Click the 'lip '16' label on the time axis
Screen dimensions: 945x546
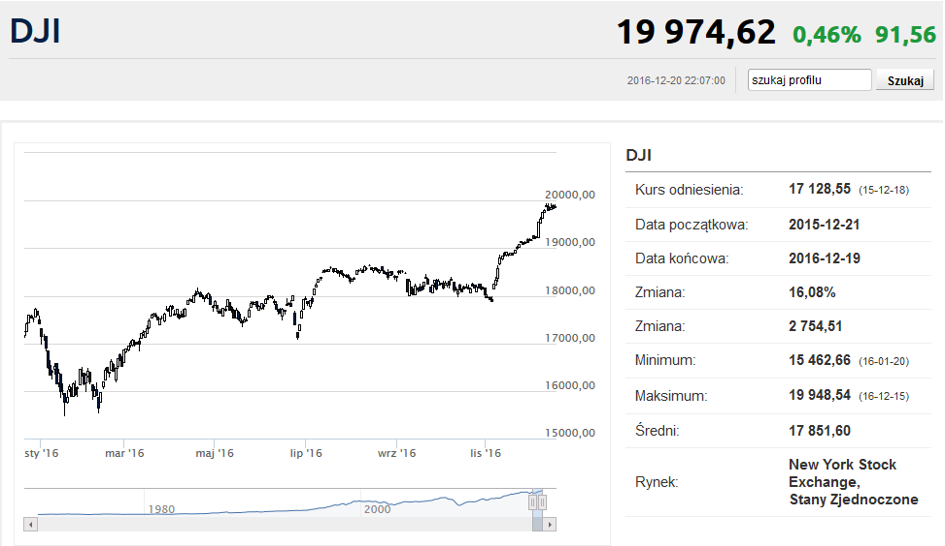point(306,453)
